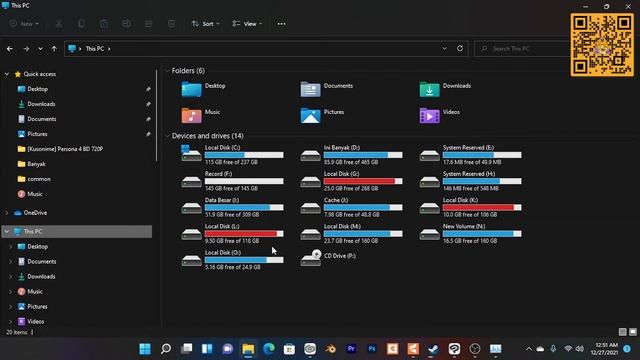Launch Microsoft Edge from taskbar

269,349
